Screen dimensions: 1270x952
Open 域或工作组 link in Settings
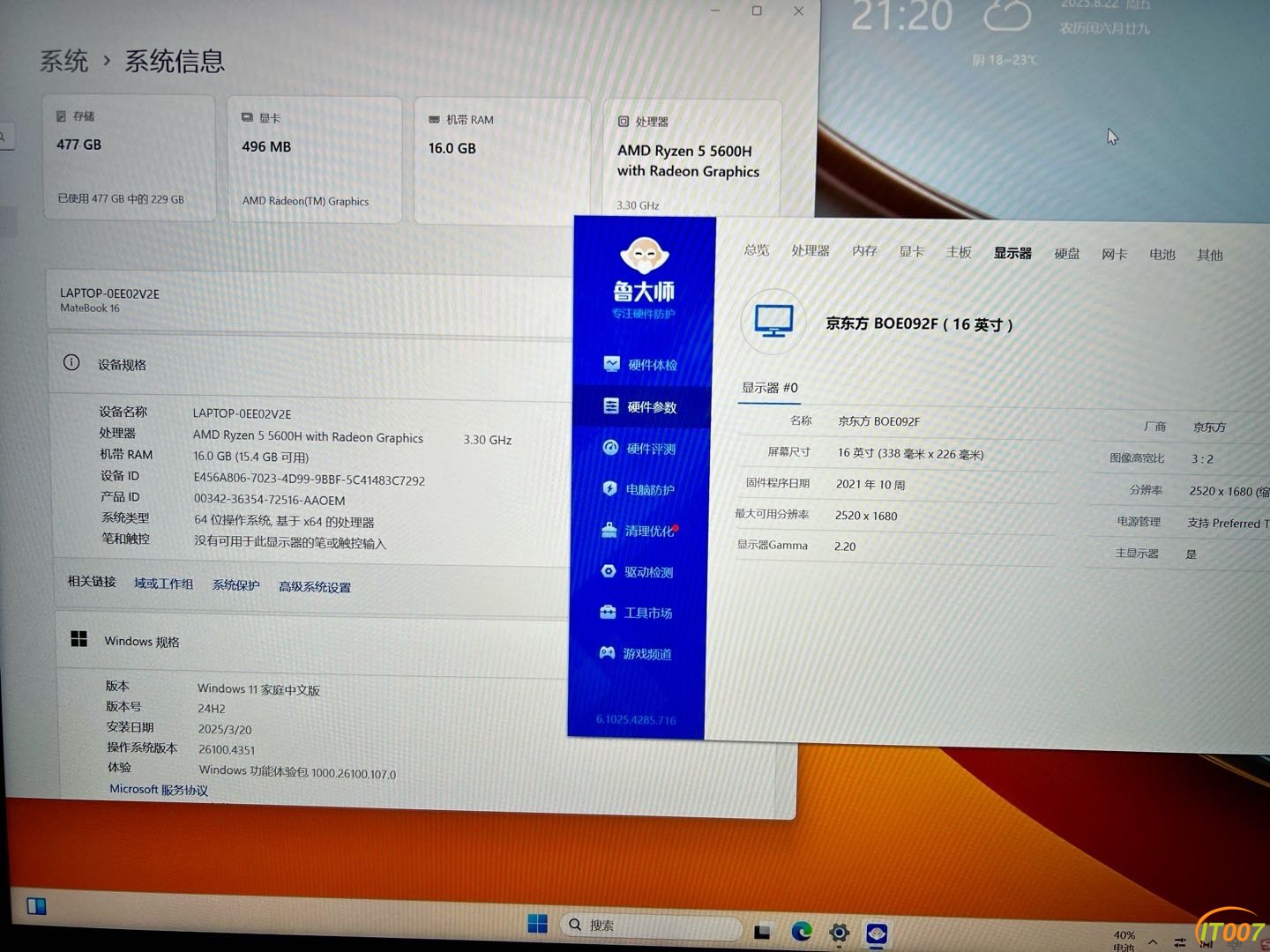163,584
